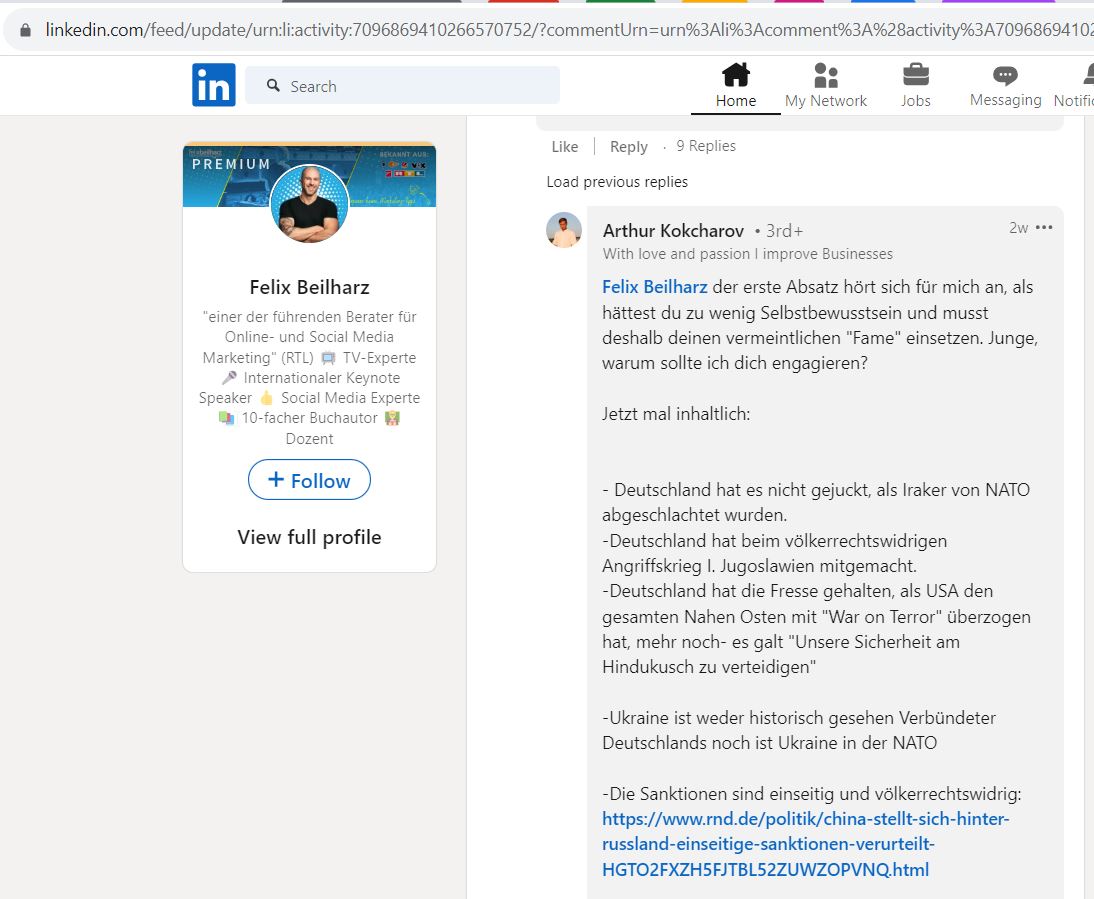Click 'Jetzt mal inhaltlich:' text
Viewport: 1094px width, 899px height.
(x=675, y=414)
